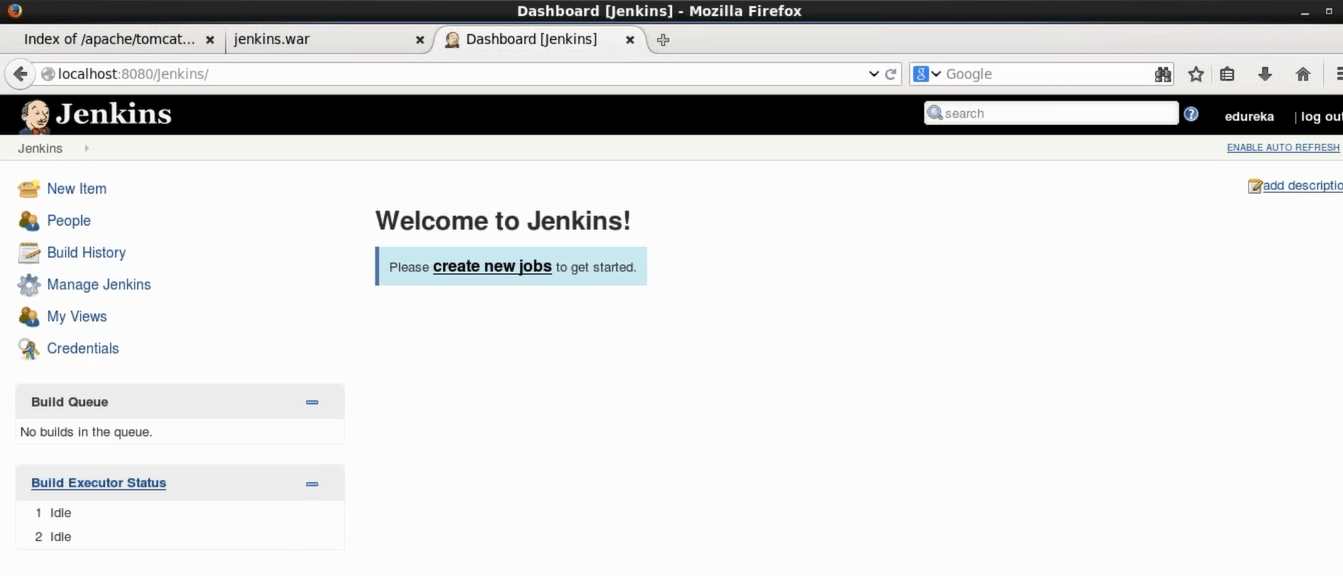The width and height of the screenshot is (1343, 576).
Task: Click the Firefox home icon
Action: pyautogui.click(x=1303, y=74)
